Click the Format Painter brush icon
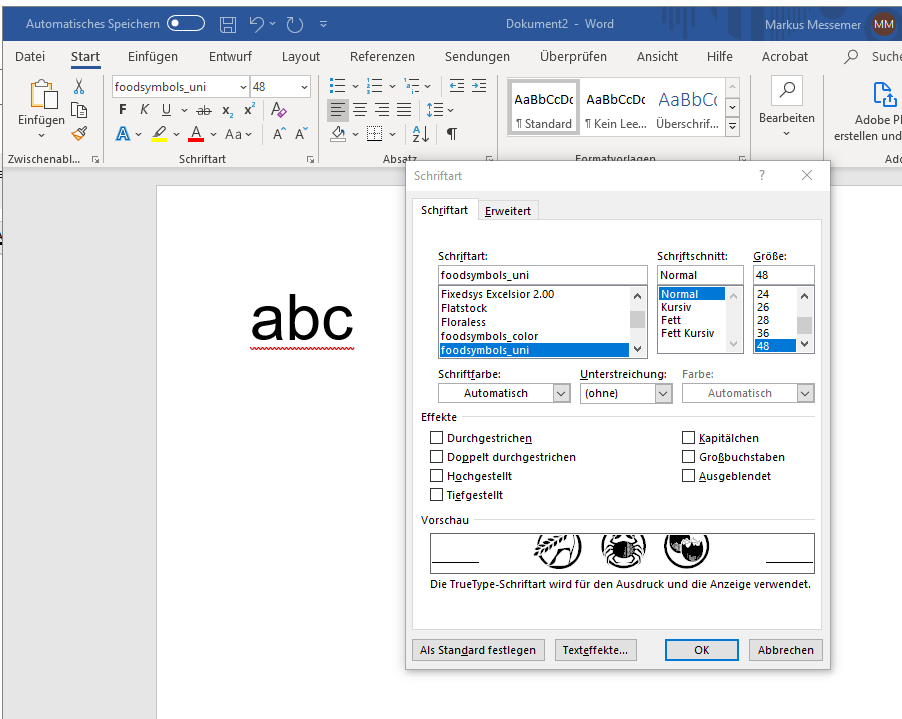The image size is (902, 719). (79, 134)
